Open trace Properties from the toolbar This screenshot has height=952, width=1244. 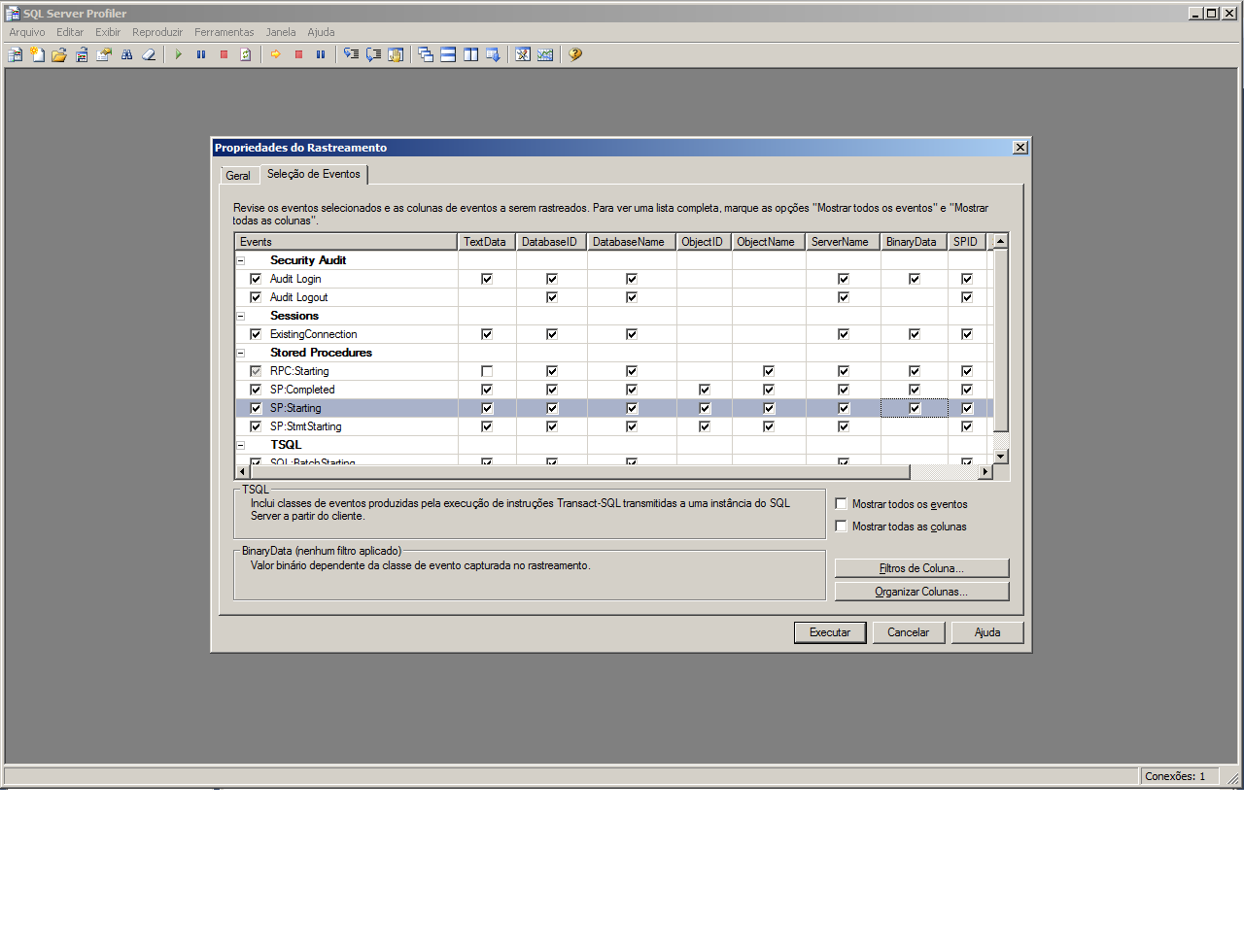(x=104, y=55)
